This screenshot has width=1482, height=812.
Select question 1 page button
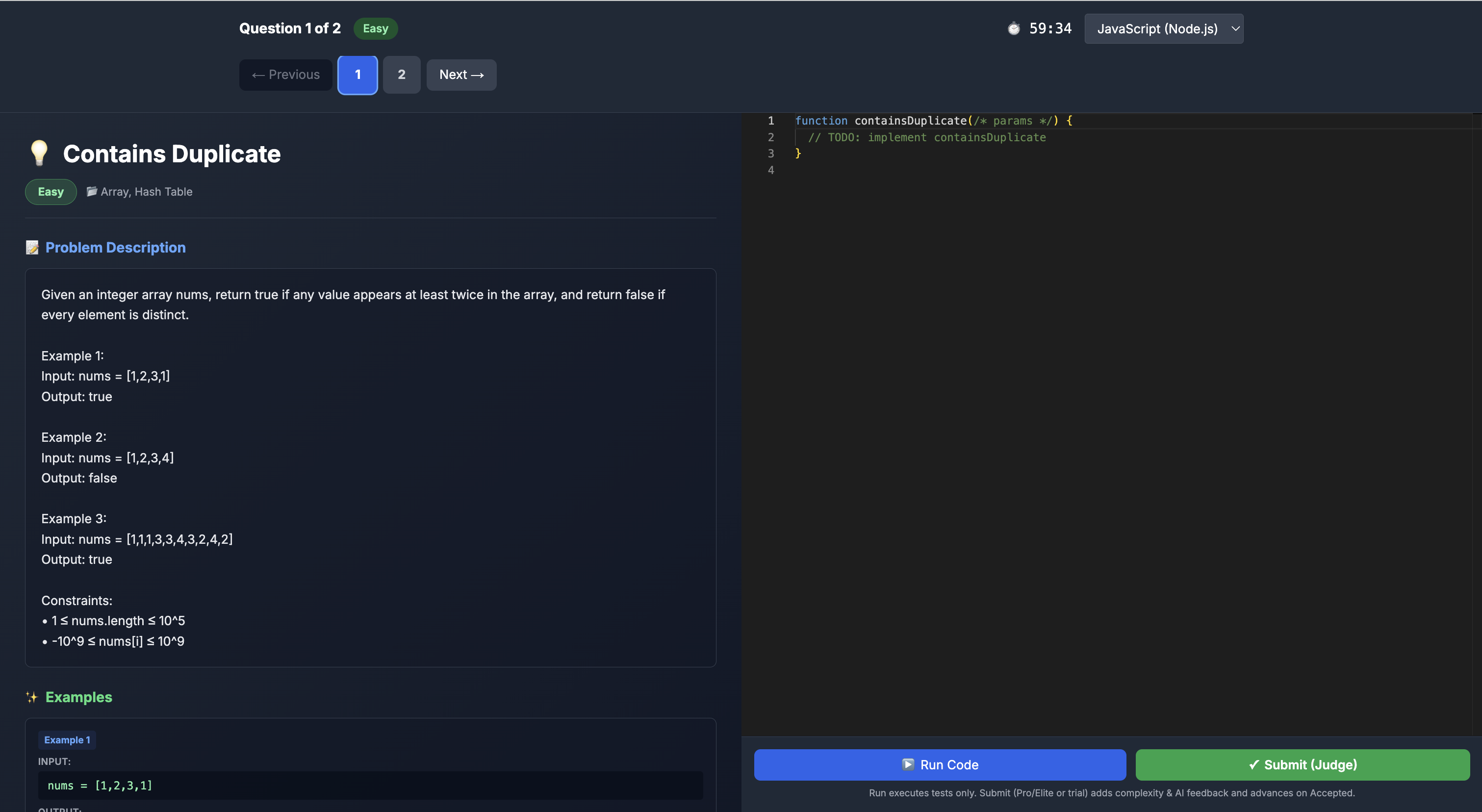pyautogui.click(x=358, y=75)
